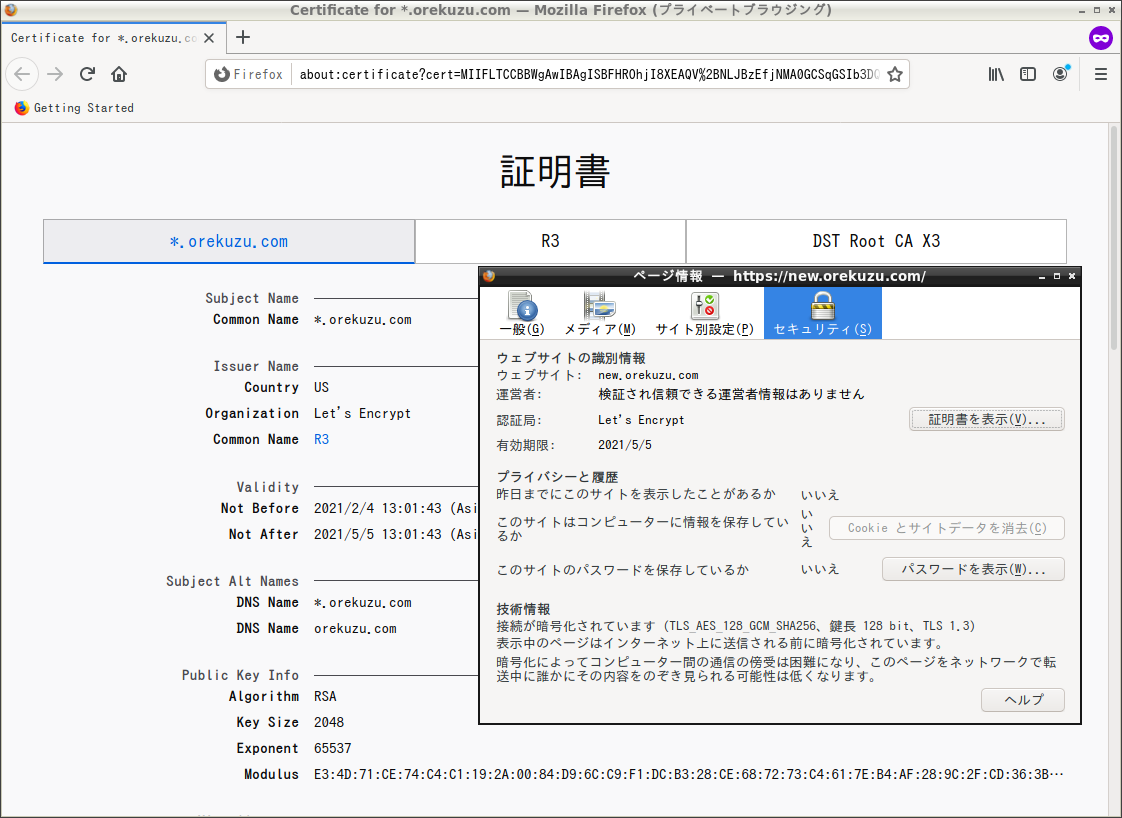Select the *.orekuzu.com certificate tab
This screenshot has width=1122, height=818.
(x=229, y=241)
